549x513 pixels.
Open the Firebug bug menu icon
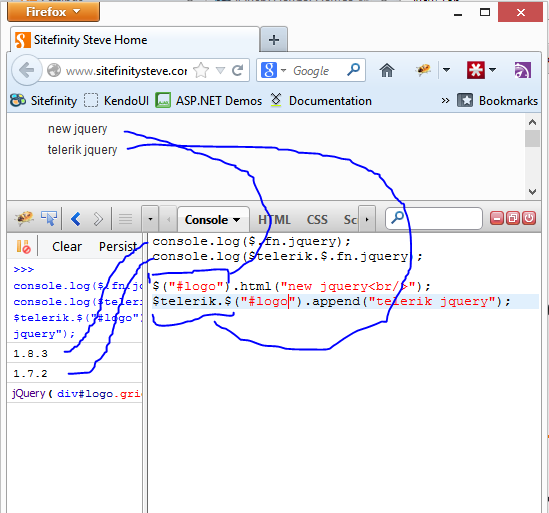point(24,219)
